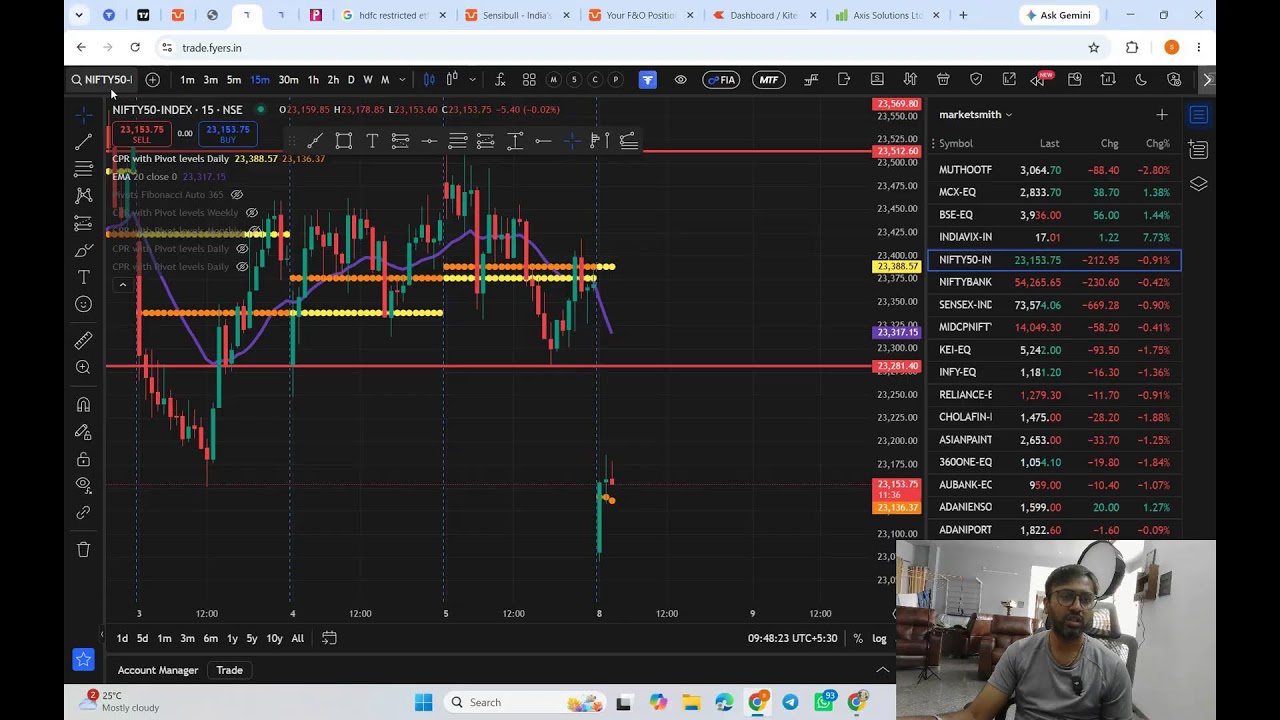Click the add/compare symbol plus icon
The image size is (1280, 720).
152,80
